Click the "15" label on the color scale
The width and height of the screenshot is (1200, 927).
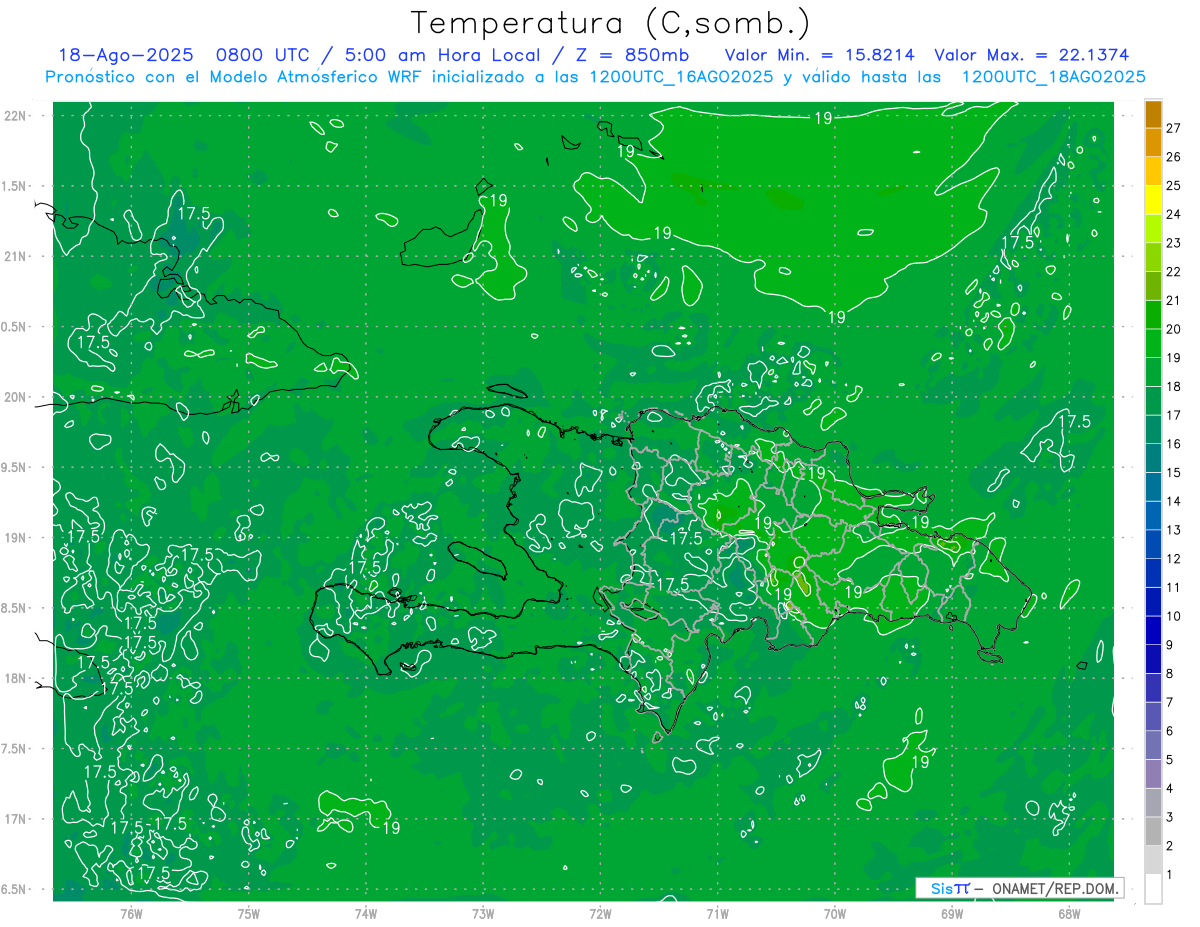click(1174, 473)
